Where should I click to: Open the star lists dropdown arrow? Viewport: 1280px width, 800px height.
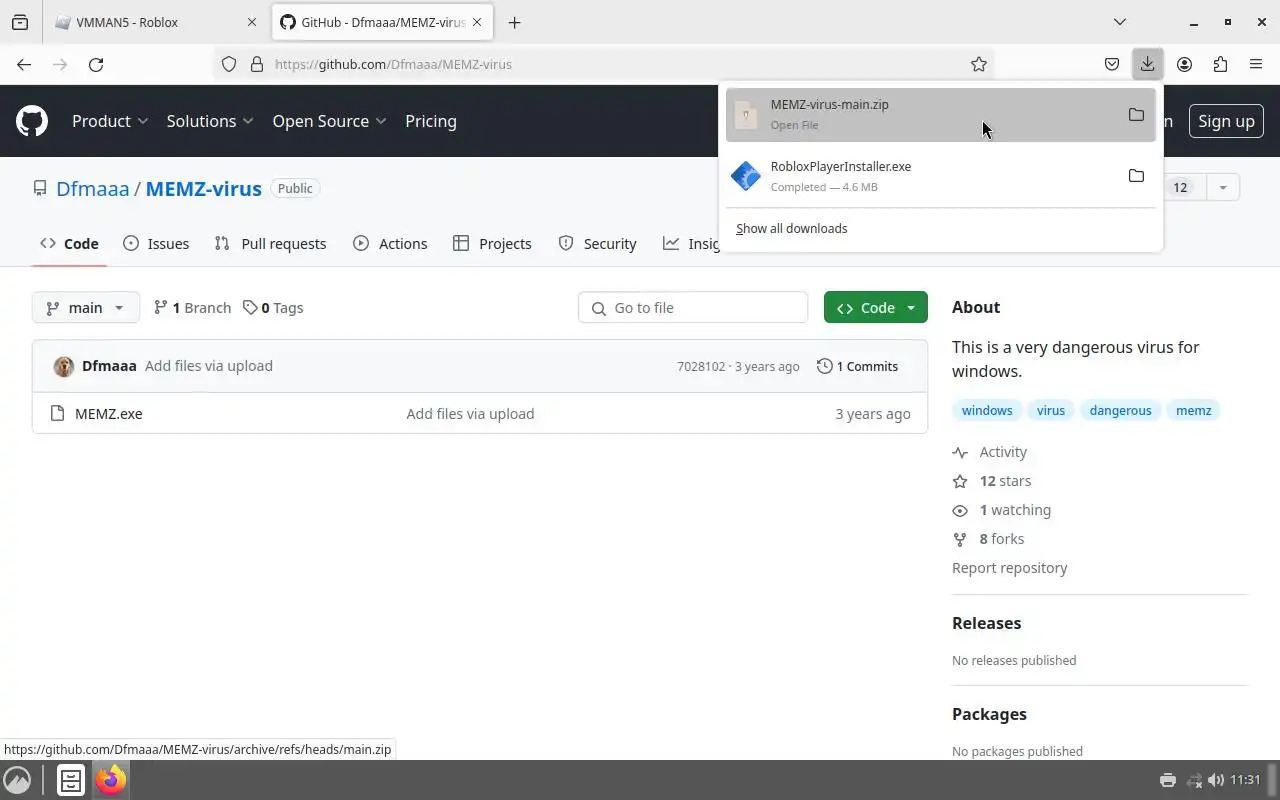pos(1223,187)
